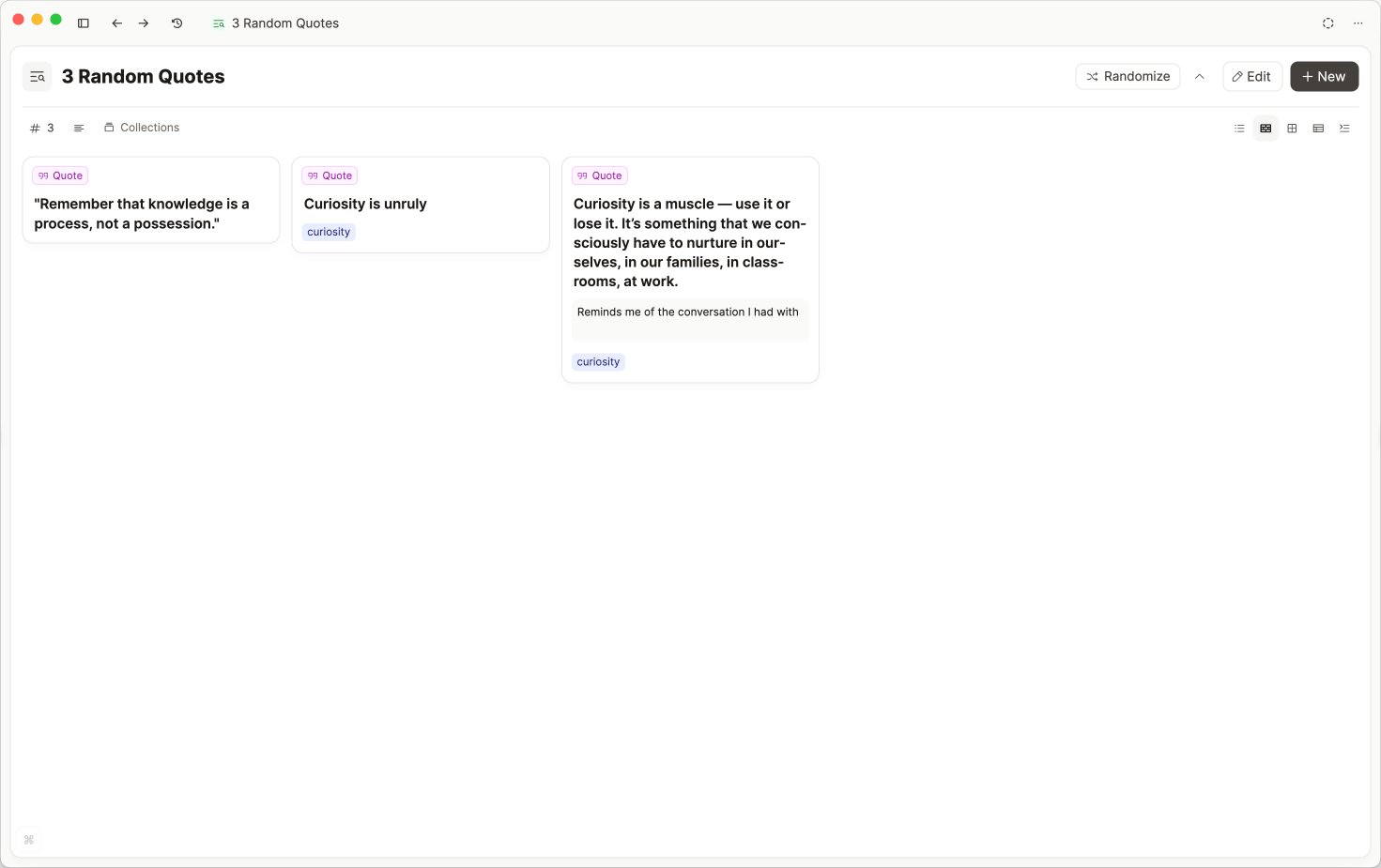
Task: Go back with the left arrow
Action: point(116,23)
